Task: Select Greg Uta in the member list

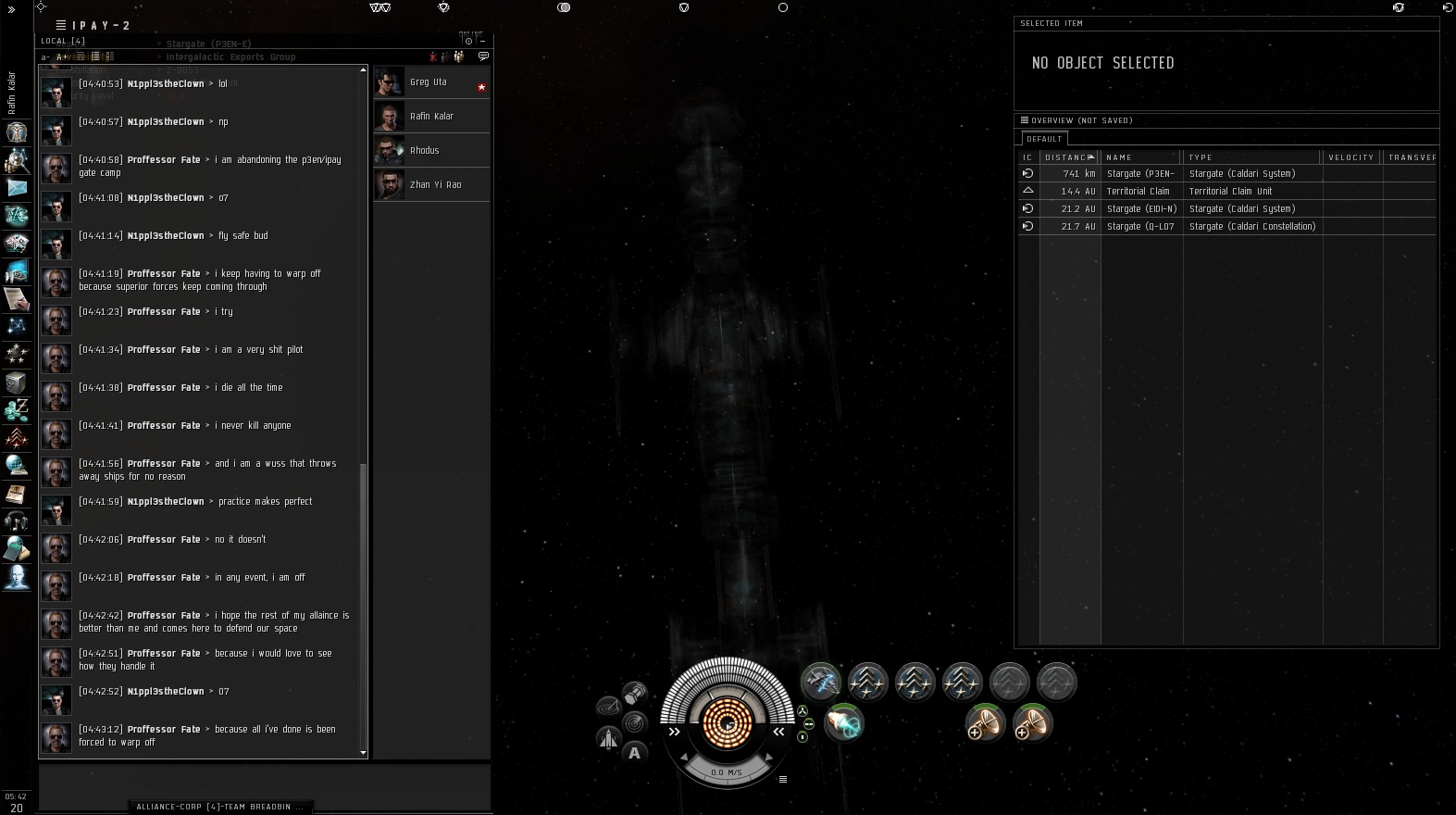Action: tap(431, 81)
